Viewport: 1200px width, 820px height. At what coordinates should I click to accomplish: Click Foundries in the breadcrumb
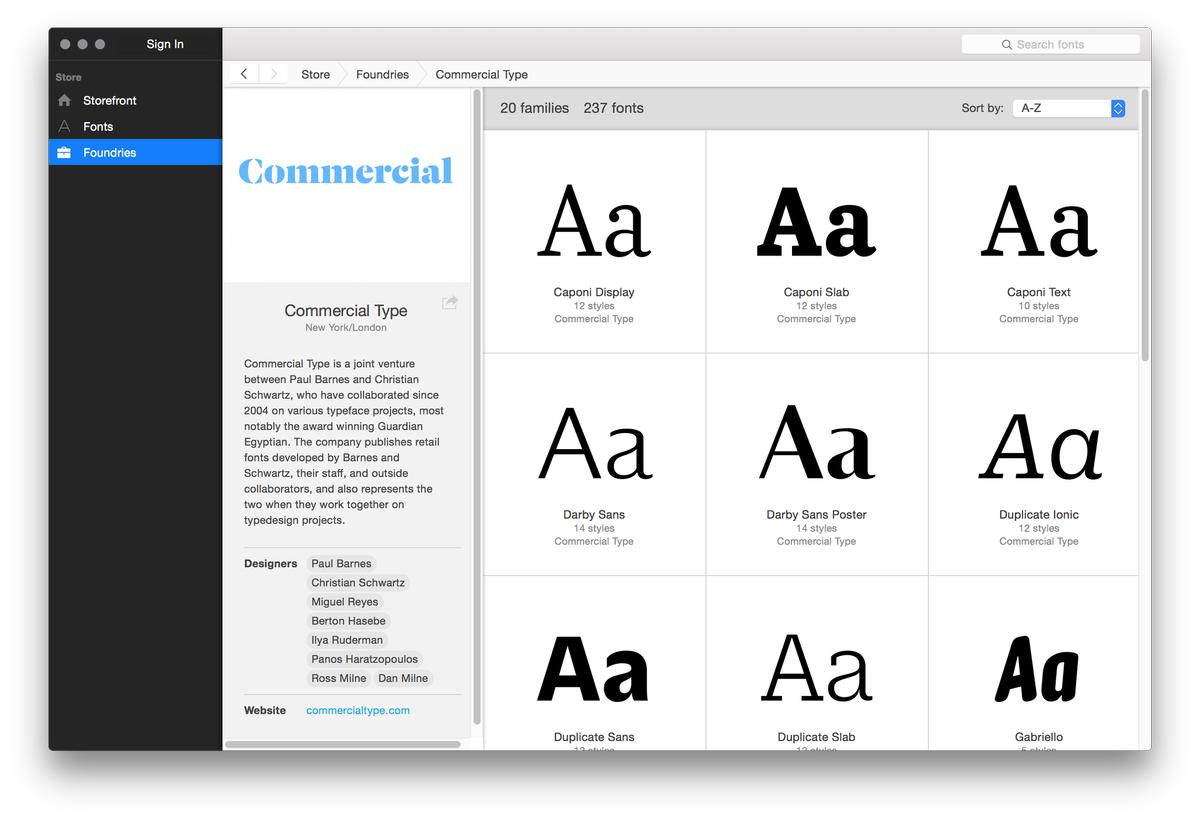[x=382, y=74]
